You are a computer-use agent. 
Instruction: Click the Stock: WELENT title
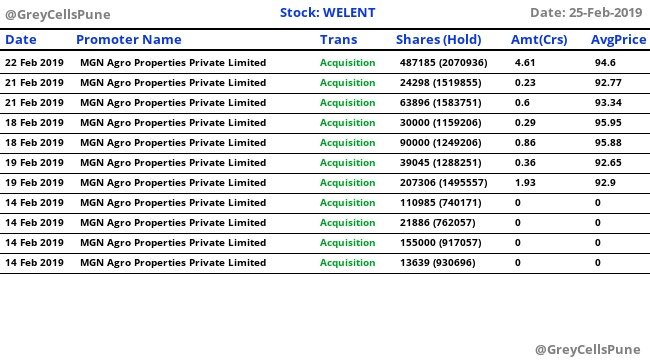pos(327,13)
